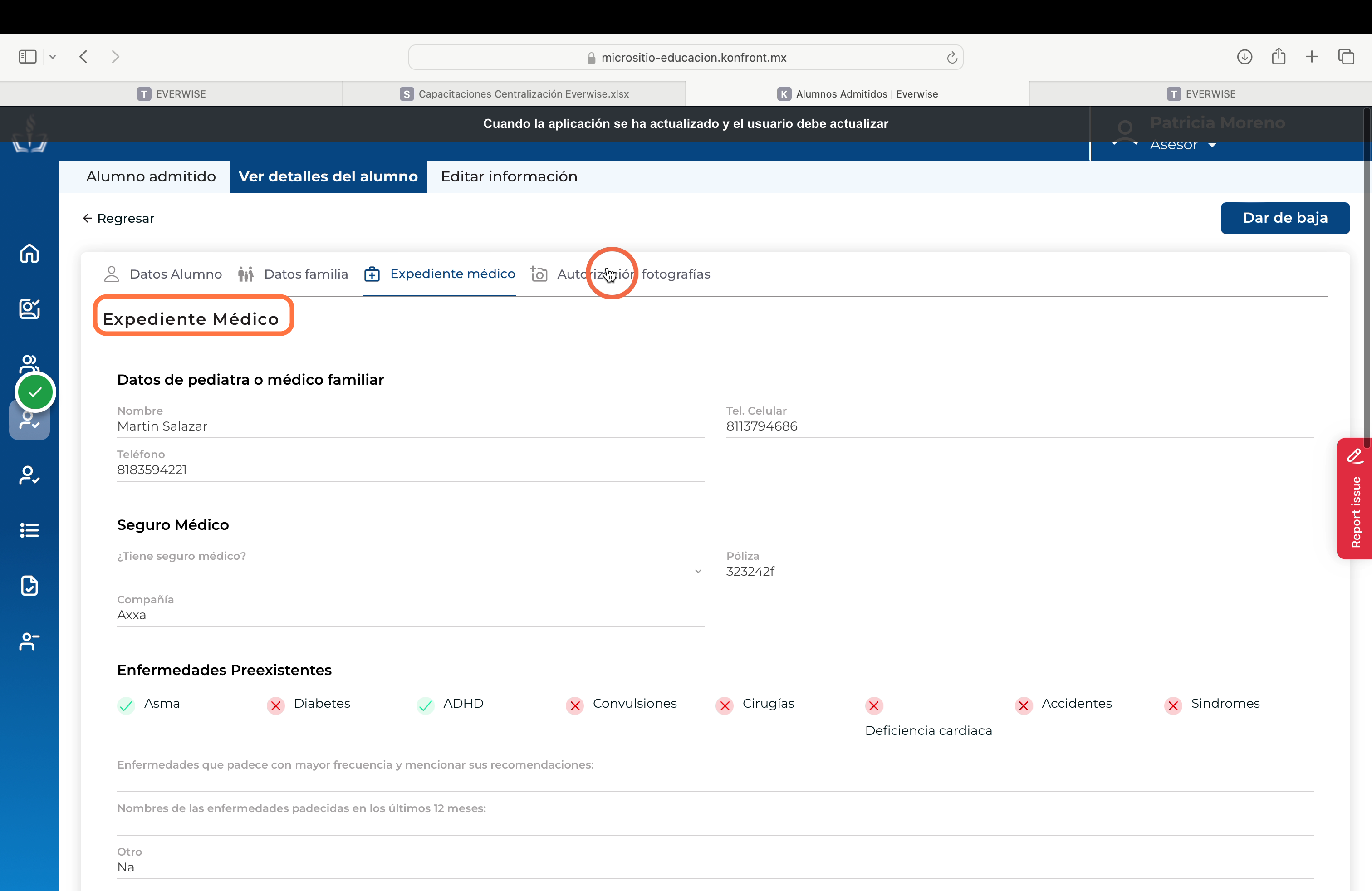Viewport: 1372px width, 891px height.
Task: Click the Report issue pencil icon
Action: (1355, 456)
